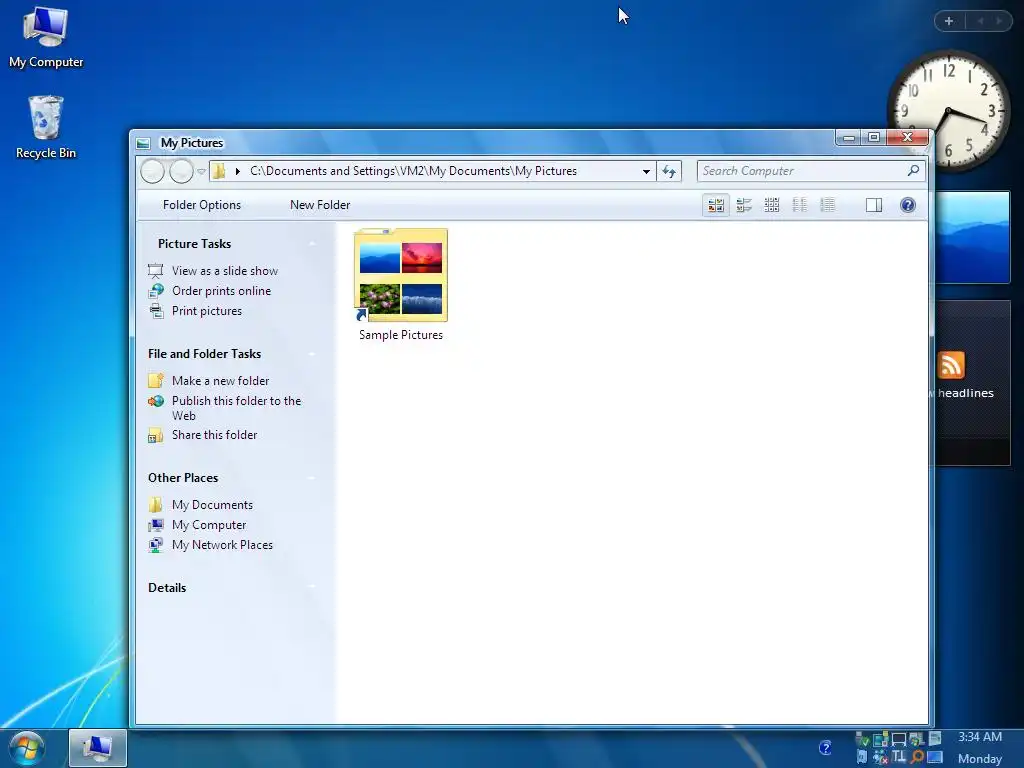Click the slide show icon

click(x=155, y=271)
